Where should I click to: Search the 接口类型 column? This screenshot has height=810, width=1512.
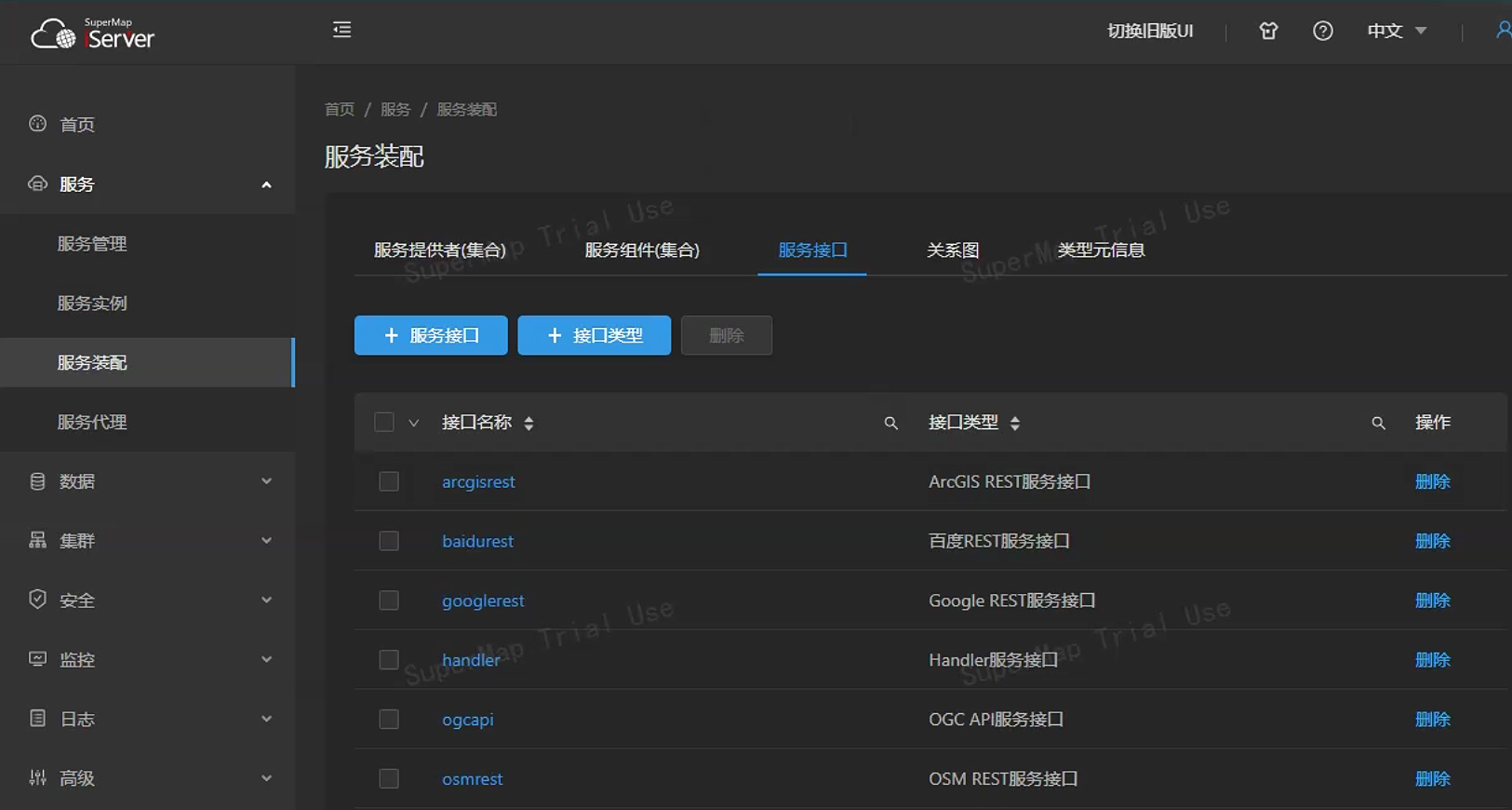1378,423
